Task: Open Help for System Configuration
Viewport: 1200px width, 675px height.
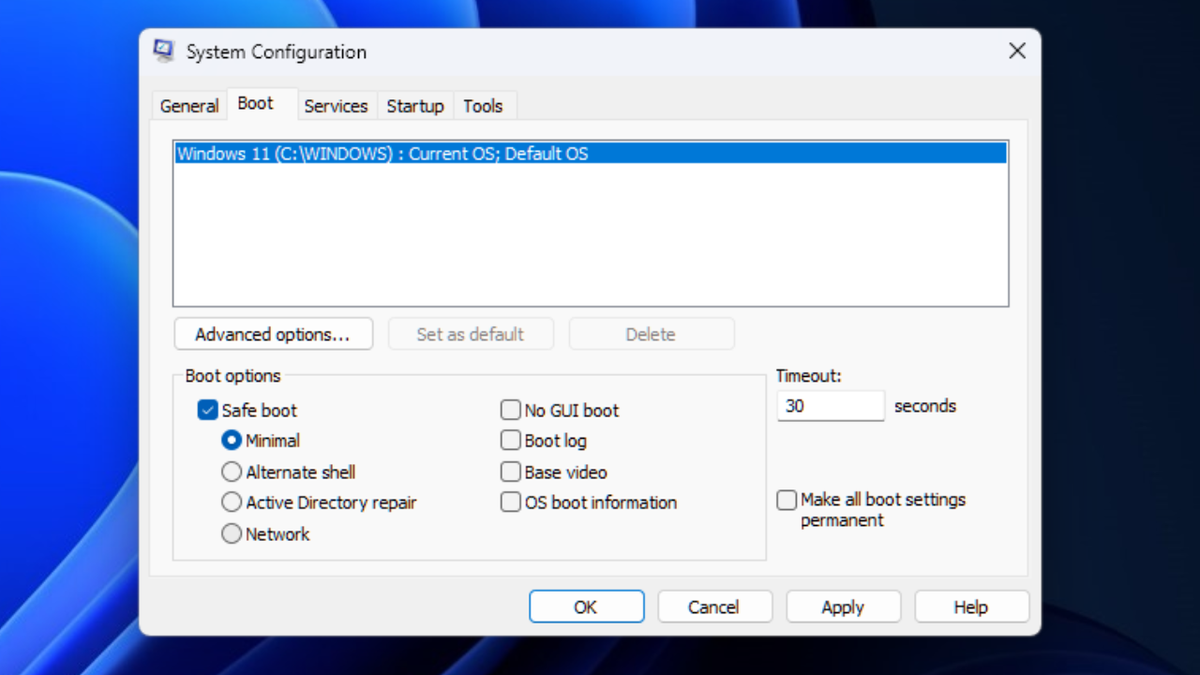Action: click(971, 607)
